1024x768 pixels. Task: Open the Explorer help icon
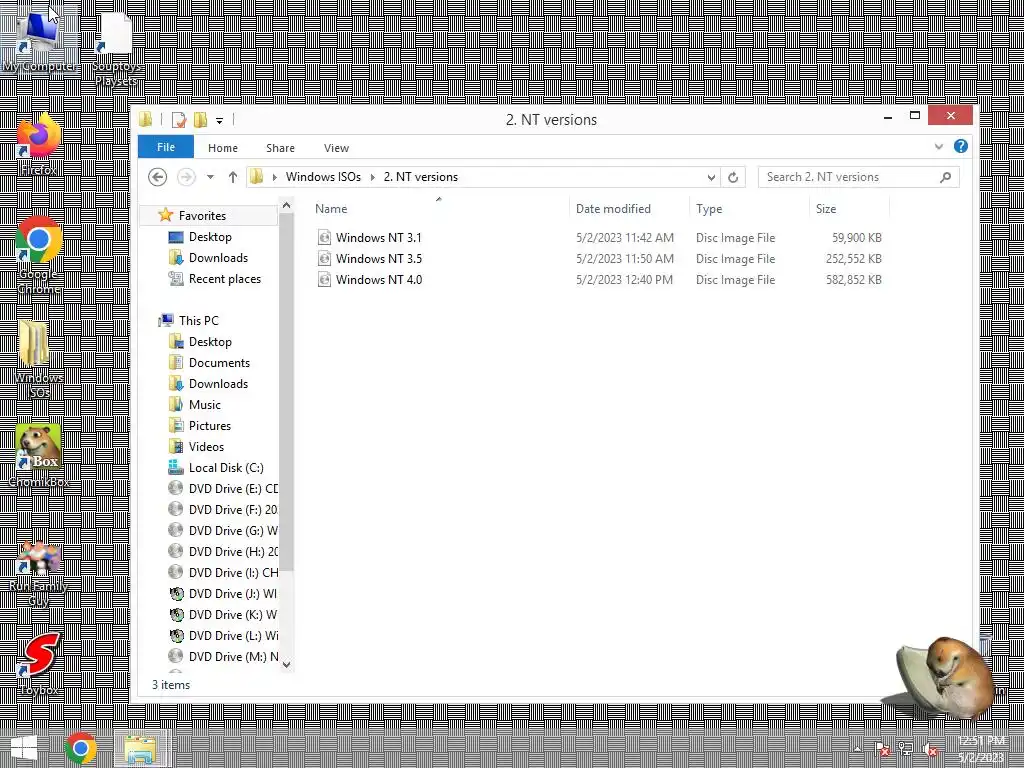961,146
